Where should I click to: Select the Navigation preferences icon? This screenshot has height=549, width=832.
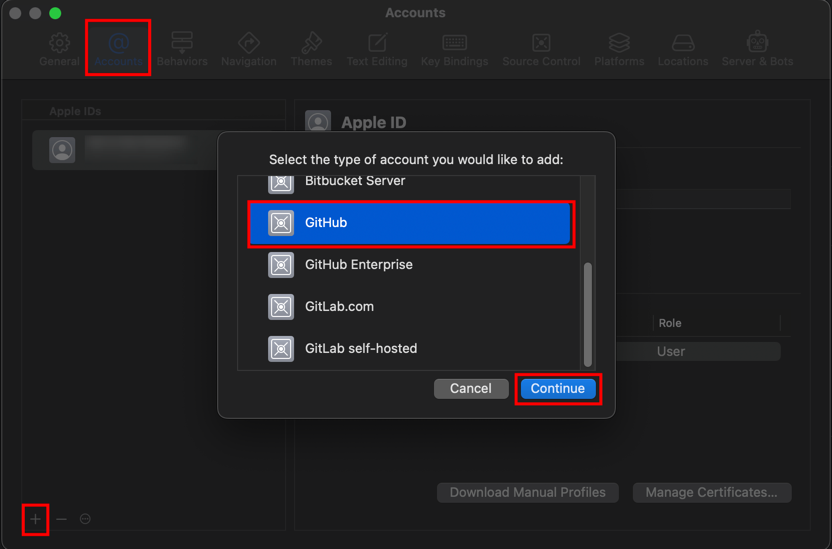point(248,48)
